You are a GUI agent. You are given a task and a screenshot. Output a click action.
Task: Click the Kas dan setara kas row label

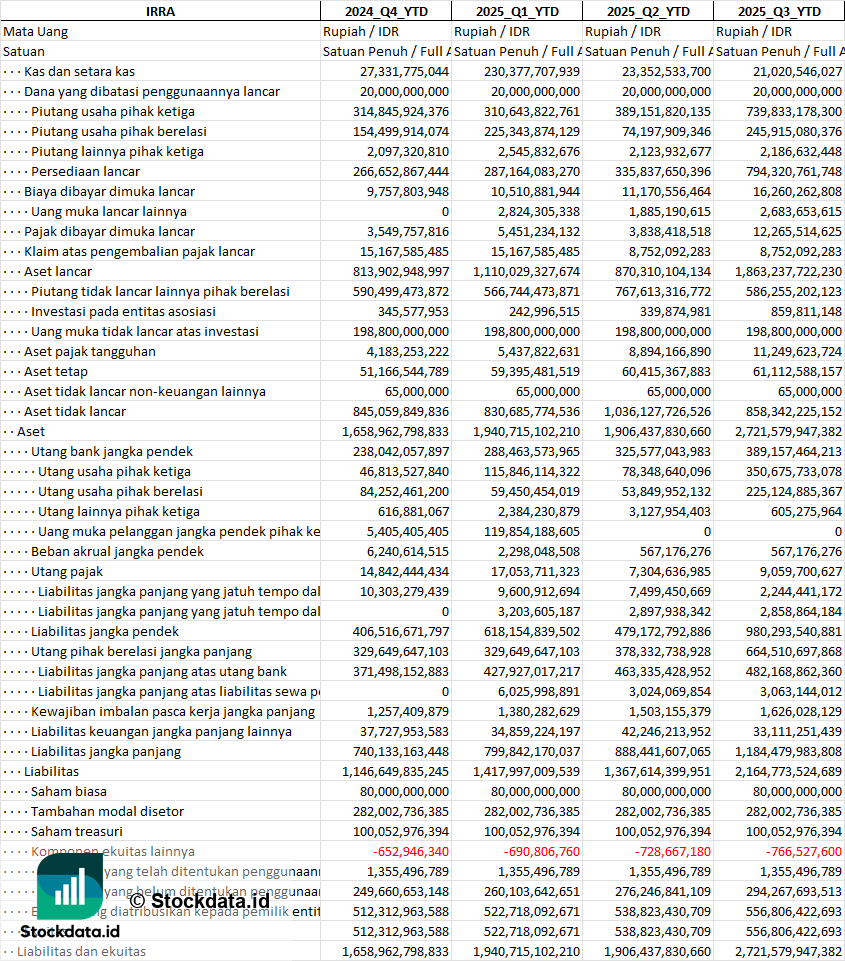click(x=79, y=72)
